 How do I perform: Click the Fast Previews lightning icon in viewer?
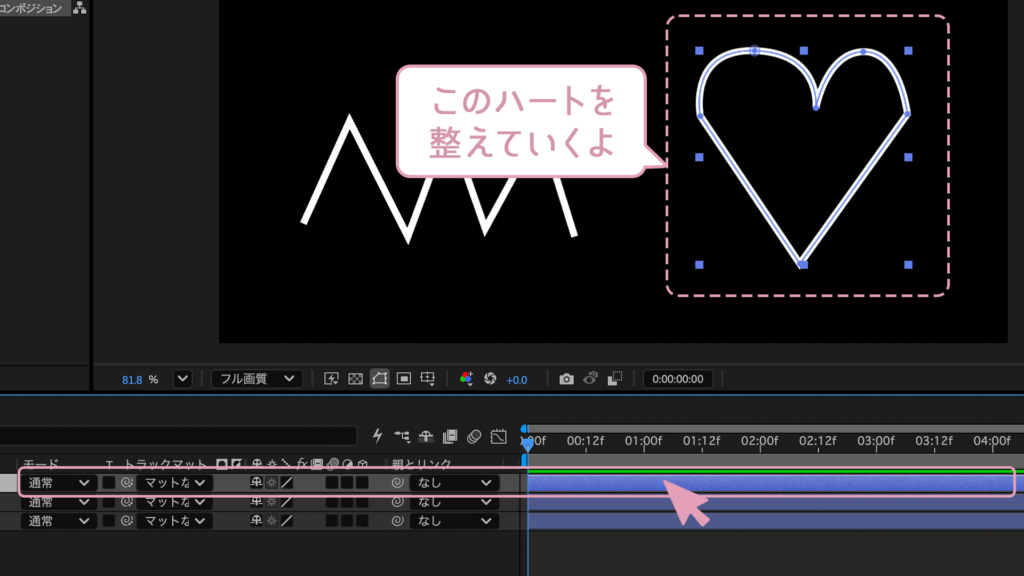pos(331,379)
